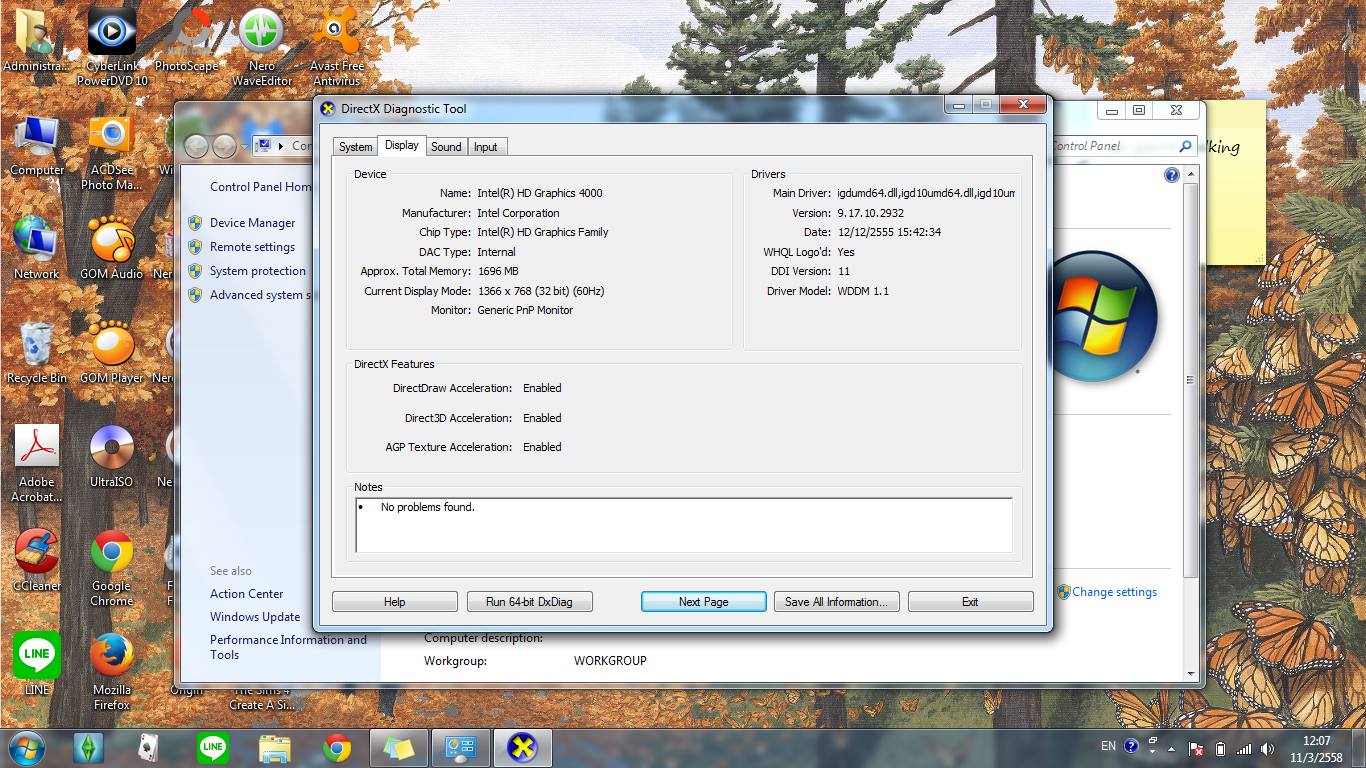Image resolution: width=1366 pixels, height=768 pixels.
Task: Open Performance Information and Tools link
Action: pos(288,647)
